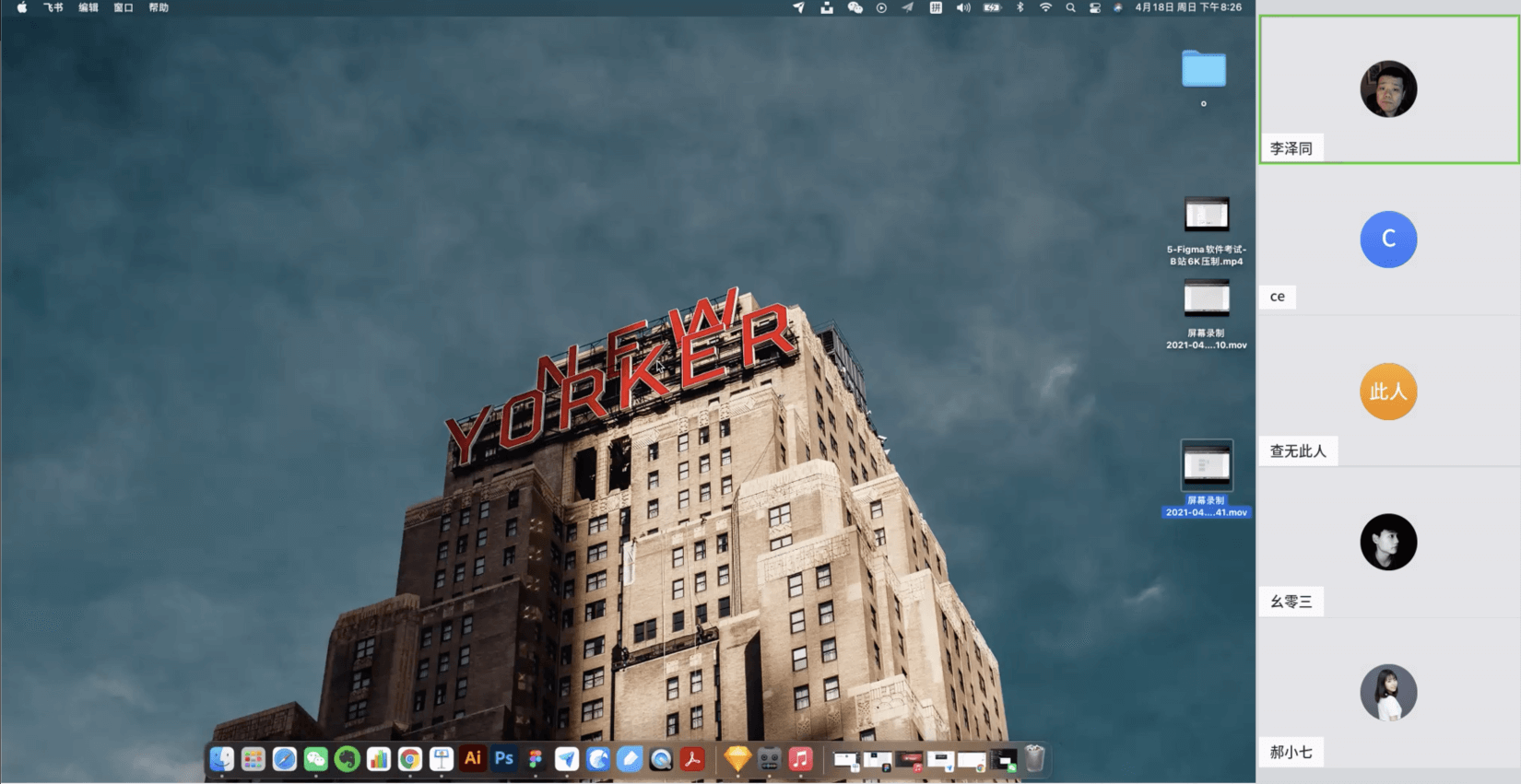
Task: Click the orange 此人 avatar
Action: (1388, 392)
